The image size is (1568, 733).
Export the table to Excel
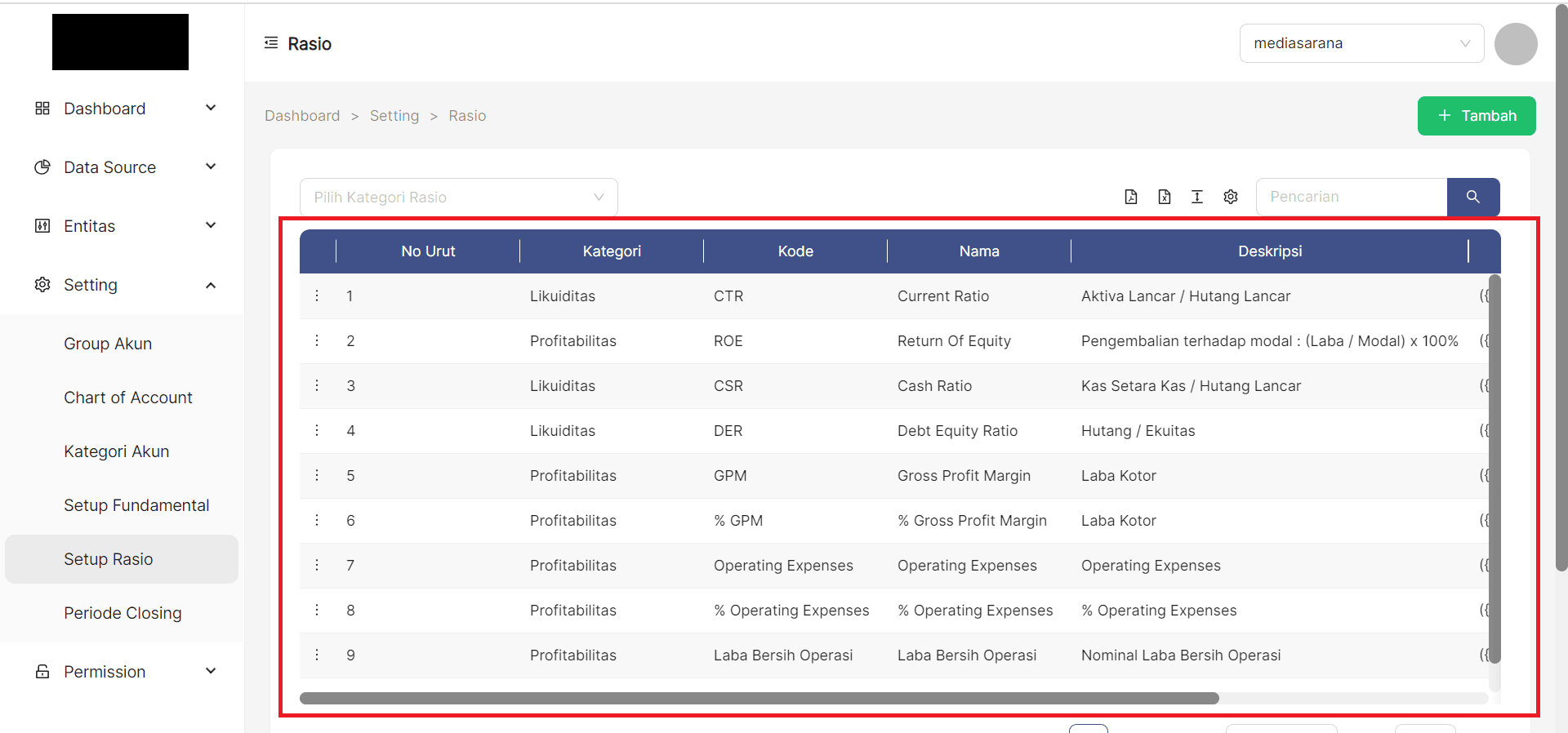1165,197
